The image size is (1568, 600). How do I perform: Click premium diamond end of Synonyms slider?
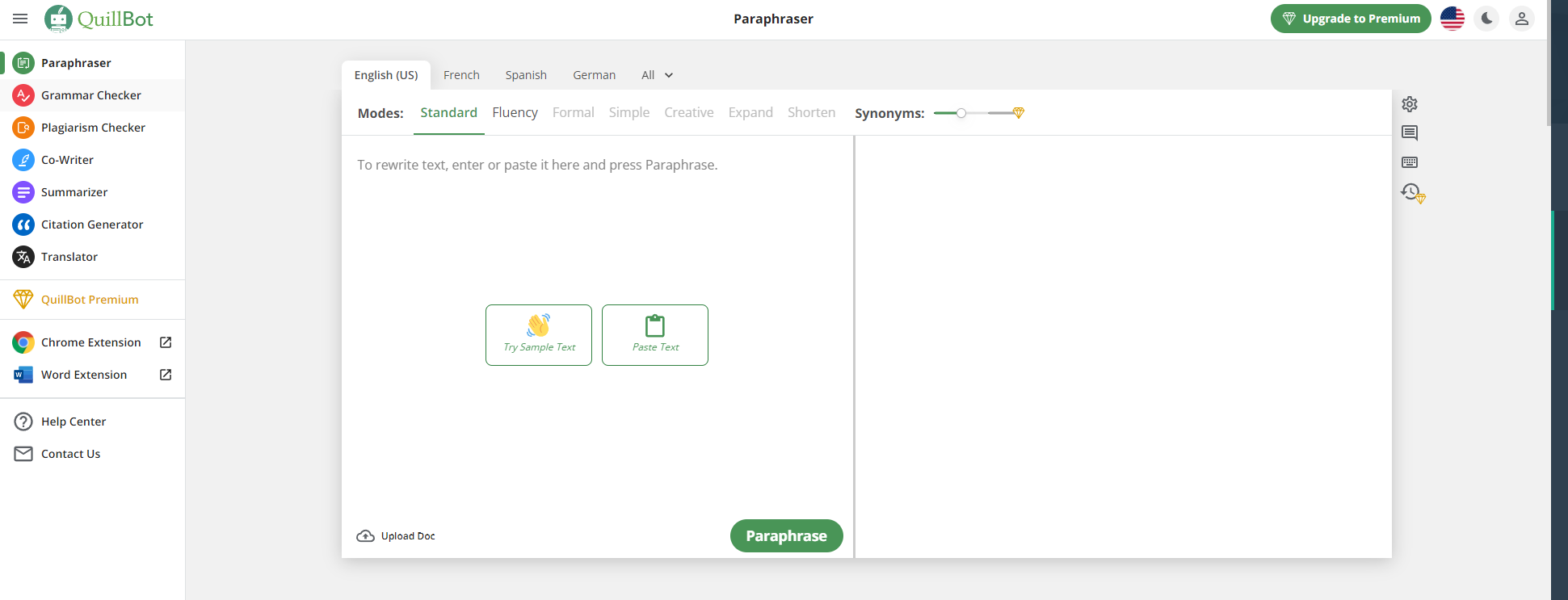(1018, 113)
